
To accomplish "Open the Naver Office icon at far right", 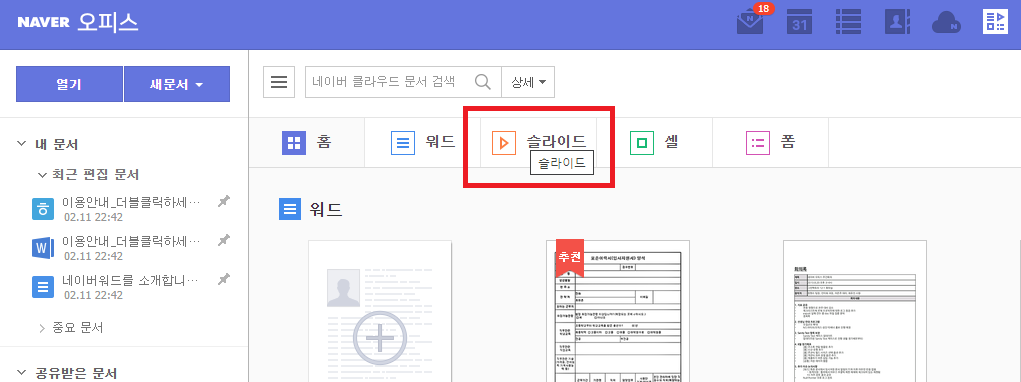I will pyautogui.click(x=995, y=21).
